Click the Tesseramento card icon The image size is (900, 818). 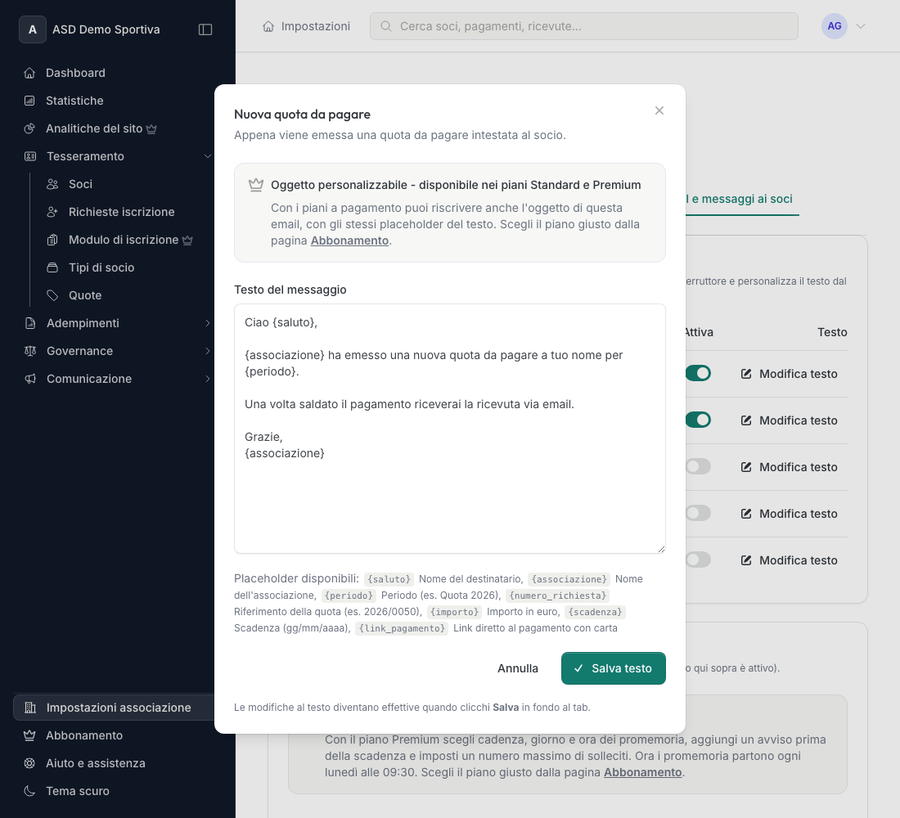pyautogui.click(x=30, y=156)
